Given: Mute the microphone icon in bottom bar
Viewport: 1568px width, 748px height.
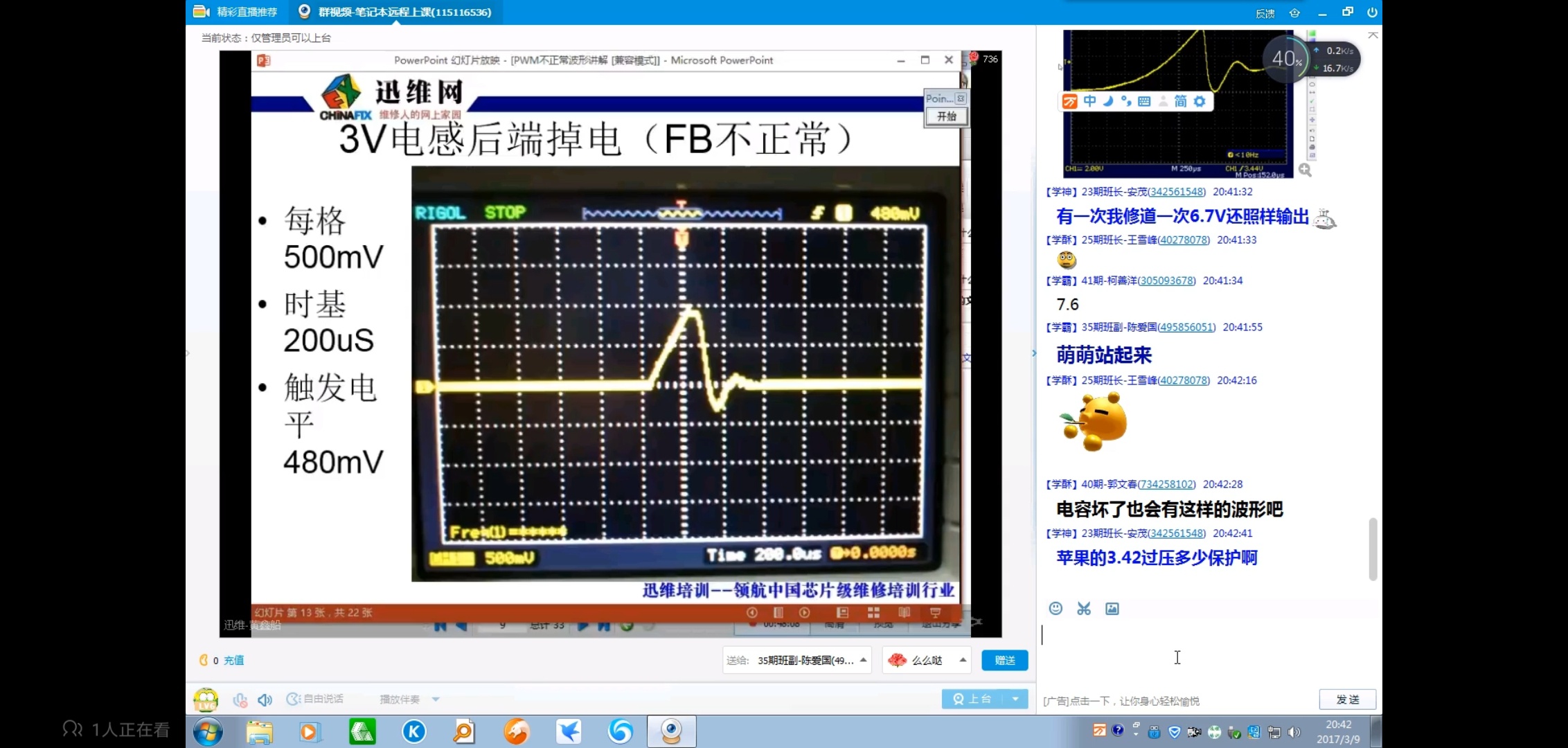Looking at the screenshot, I should 240,700.
